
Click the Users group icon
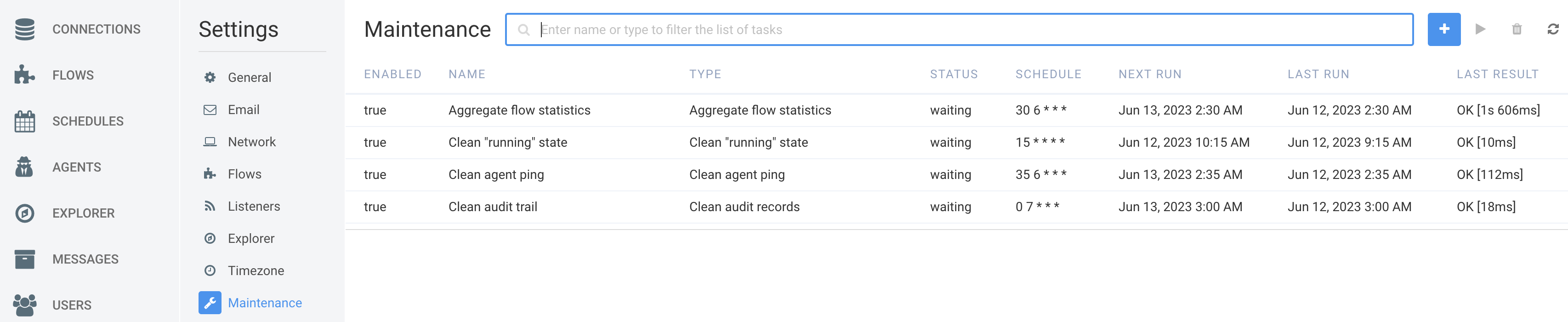point(25,305)
